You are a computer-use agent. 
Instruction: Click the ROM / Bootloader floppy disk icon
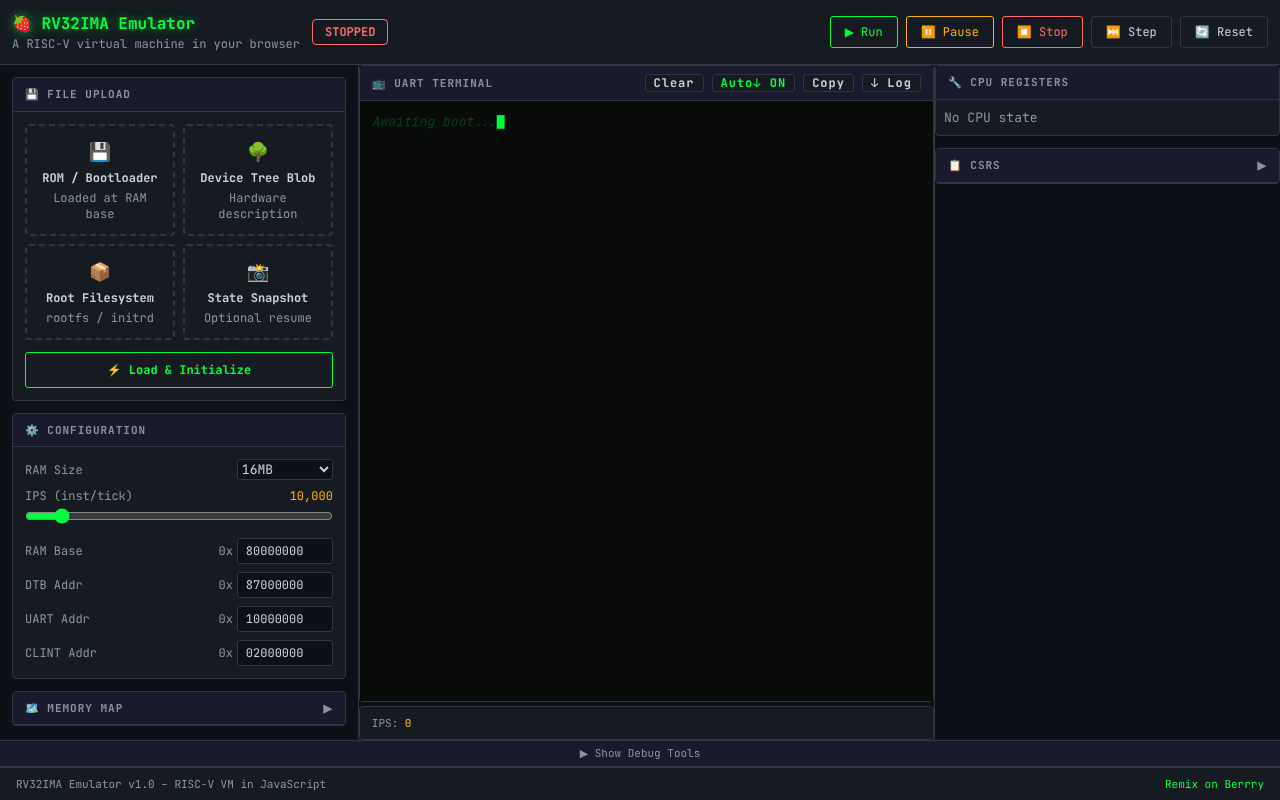coord(100,152)
